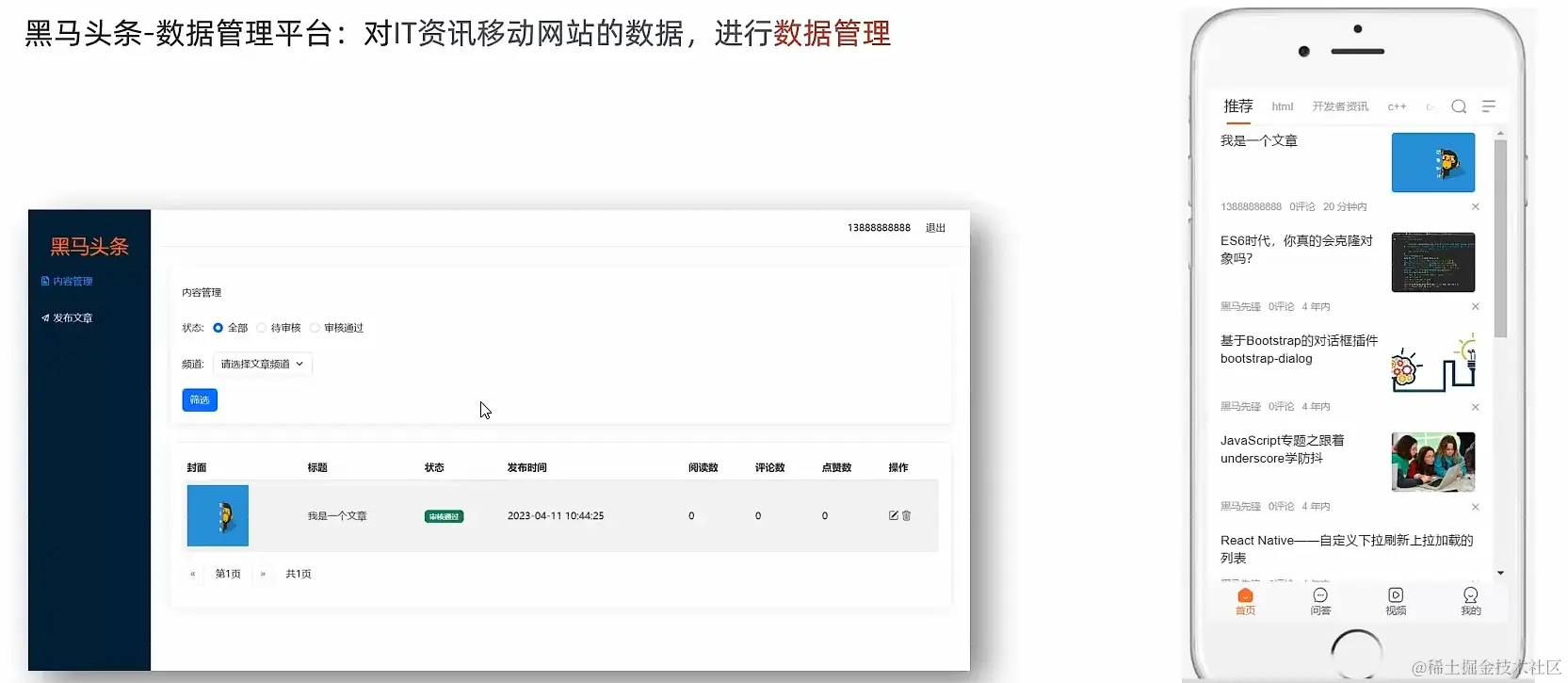
Task: Click the 我是一个文章 title in the table row
Action: pos(337,516)
